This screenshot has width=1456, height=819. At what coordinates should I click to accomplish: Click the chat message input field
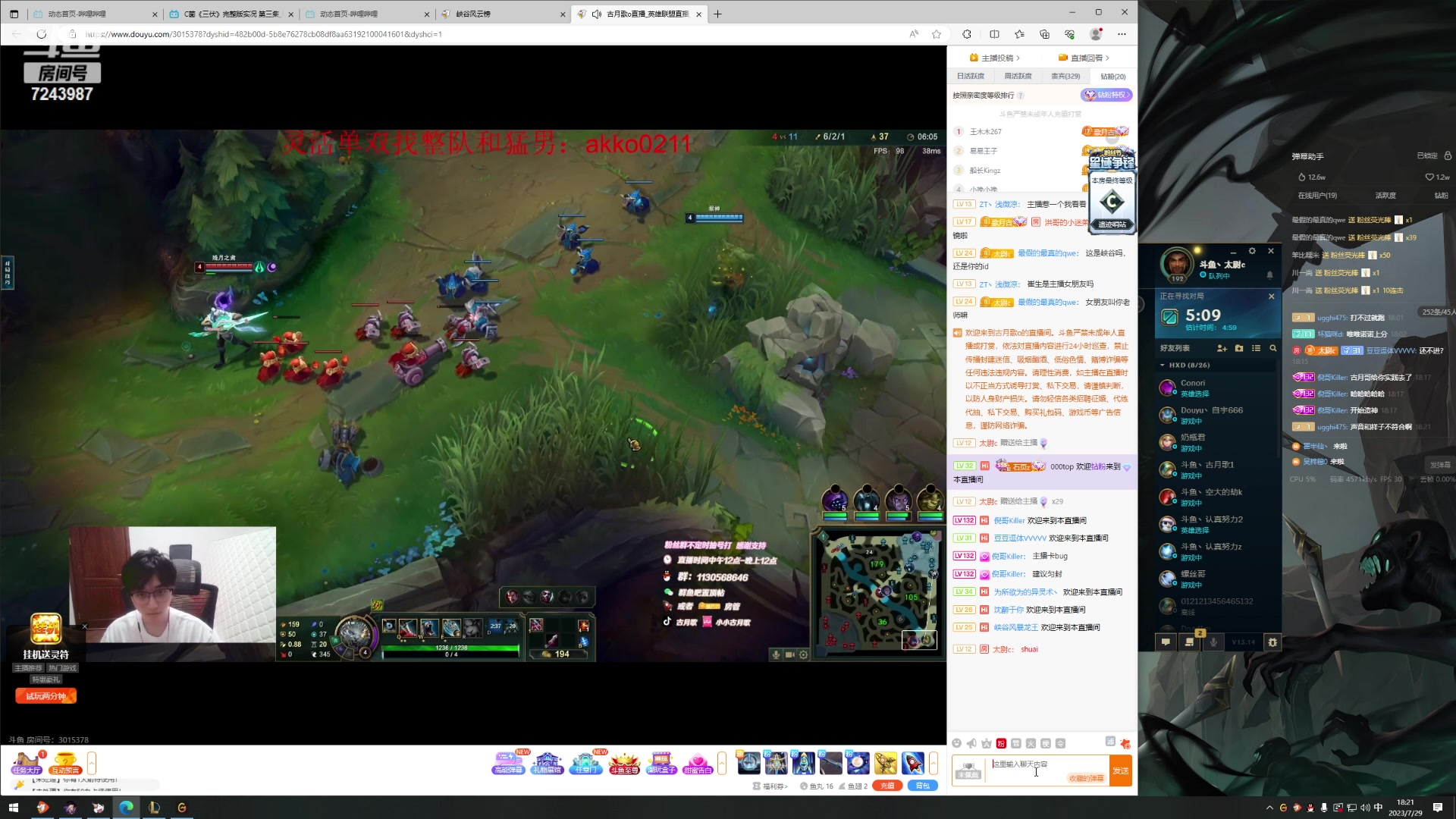[1046, 764]
